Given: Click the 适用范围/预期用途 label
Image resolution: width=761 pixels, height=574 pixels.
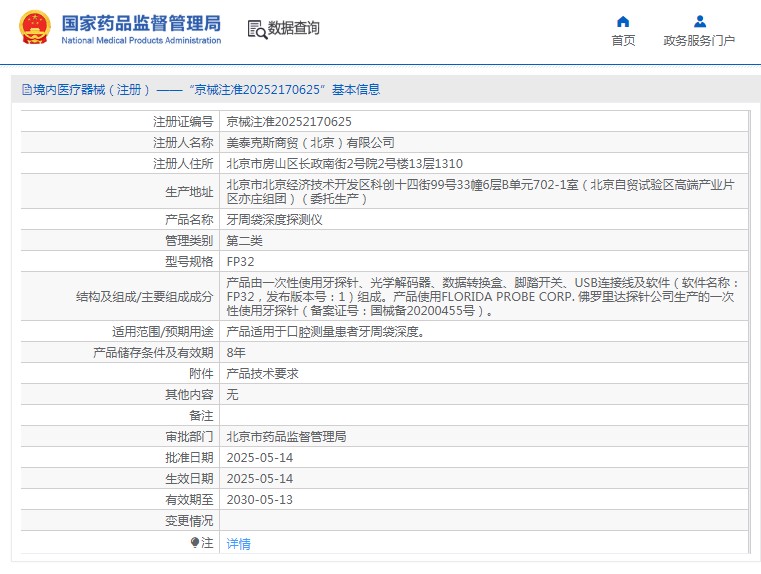Looking at the screenshot, I should pyautogui.click(x=163, y=331).
